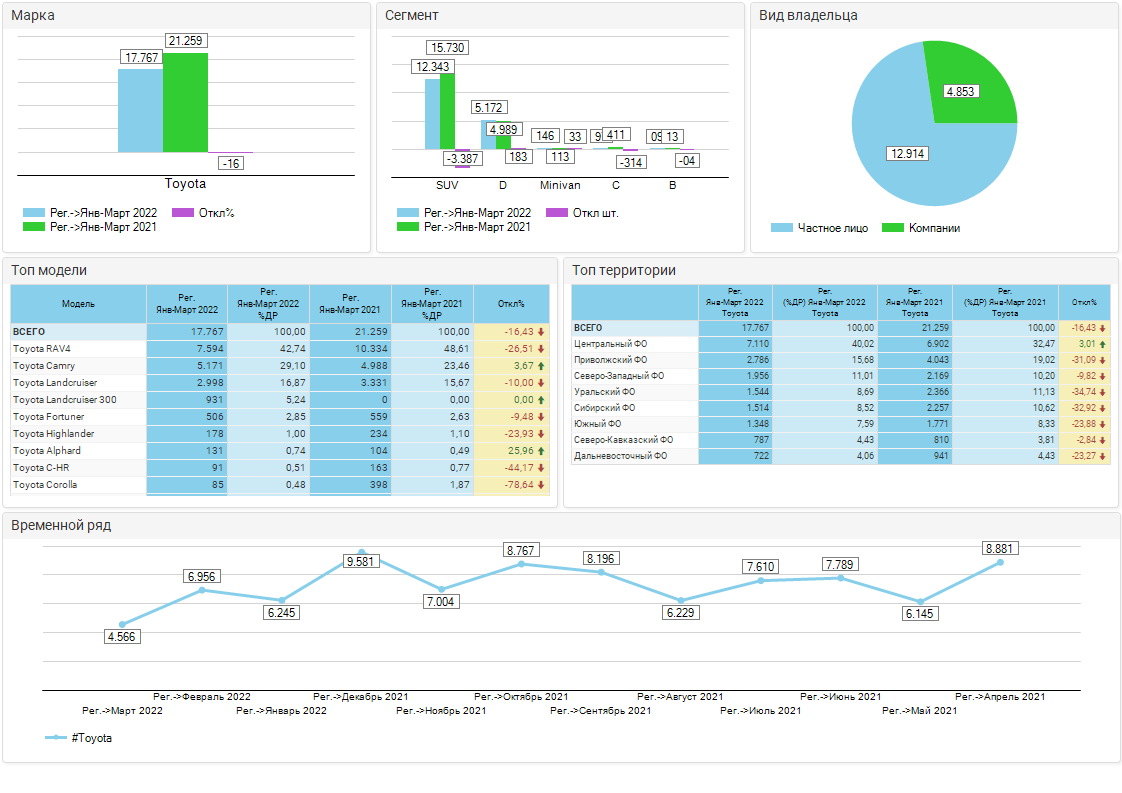Click green up arrow in Toyota Camry row
Image resolution: width=1122 pixels, height=793 pixels.
pos(541,366)
